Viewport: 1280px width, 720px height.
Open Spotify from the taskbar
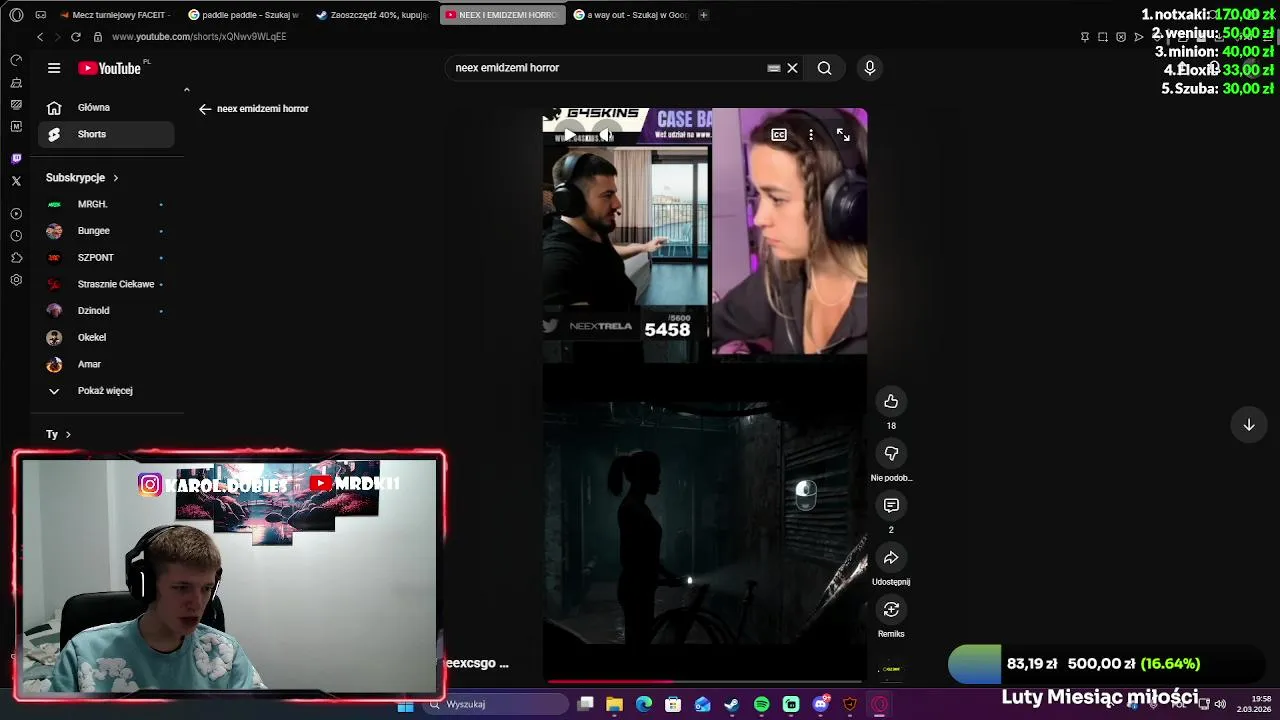[762, 705]
